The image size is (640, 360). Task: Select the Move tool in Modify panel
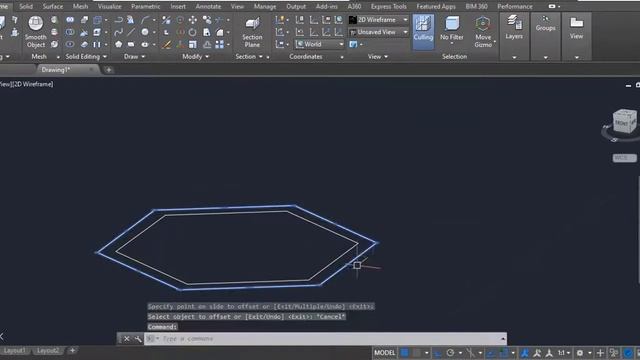tap(192, 20)
